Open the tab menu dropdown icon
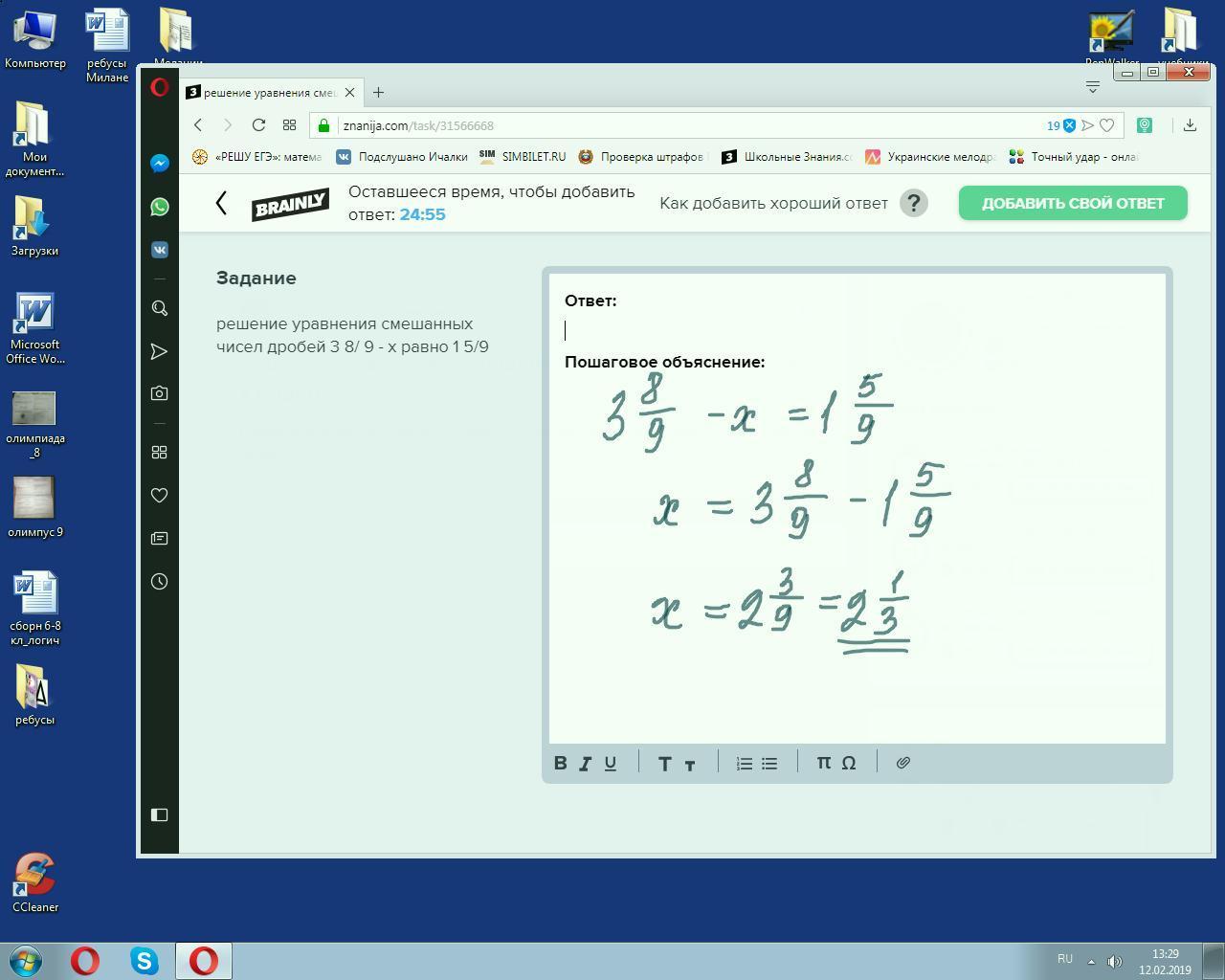Screen dimensions: 1225x980 pos(1093,87)
